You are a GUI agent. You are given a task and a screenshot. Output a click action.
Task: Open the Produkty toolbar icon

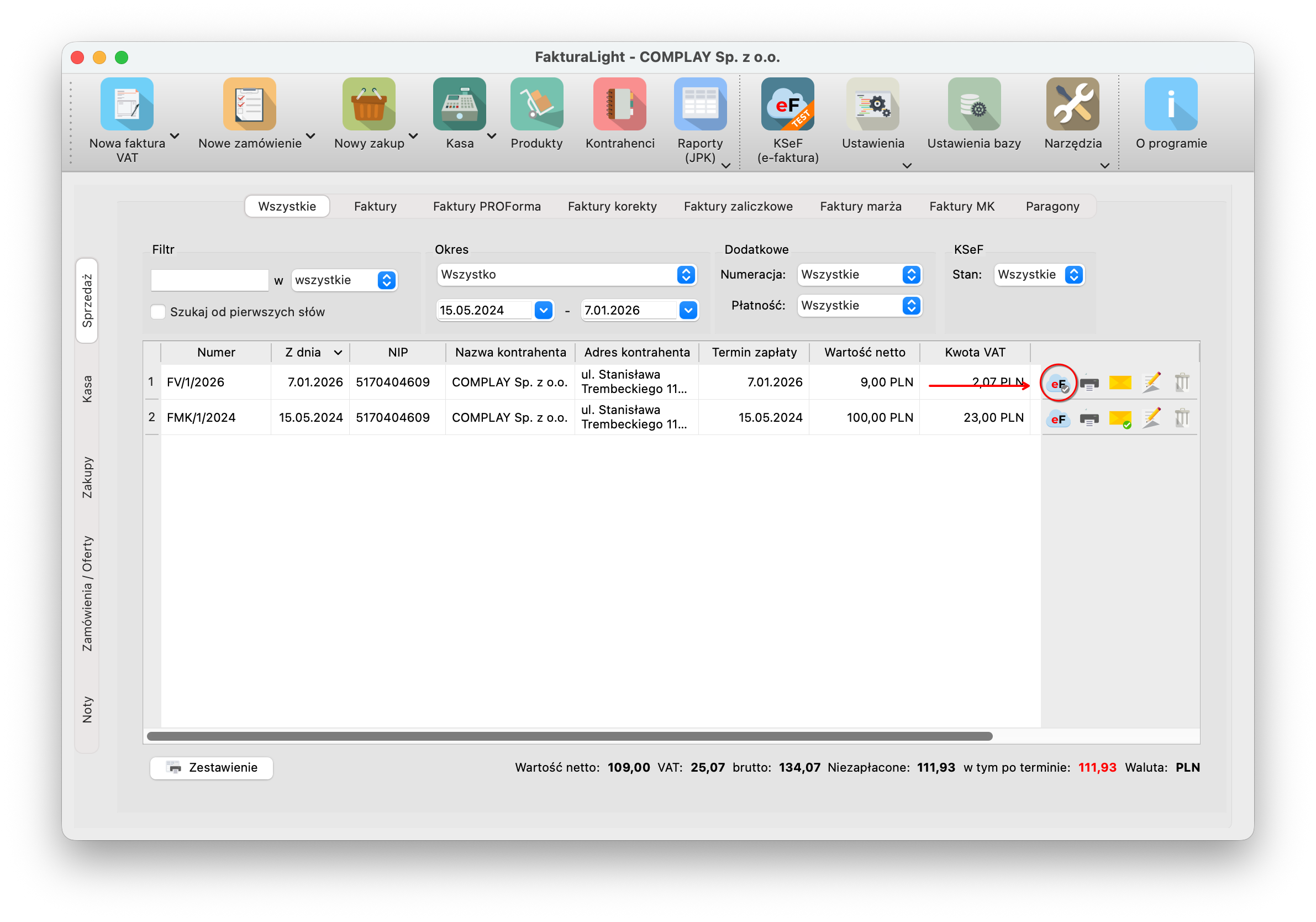tap(536, 104)
